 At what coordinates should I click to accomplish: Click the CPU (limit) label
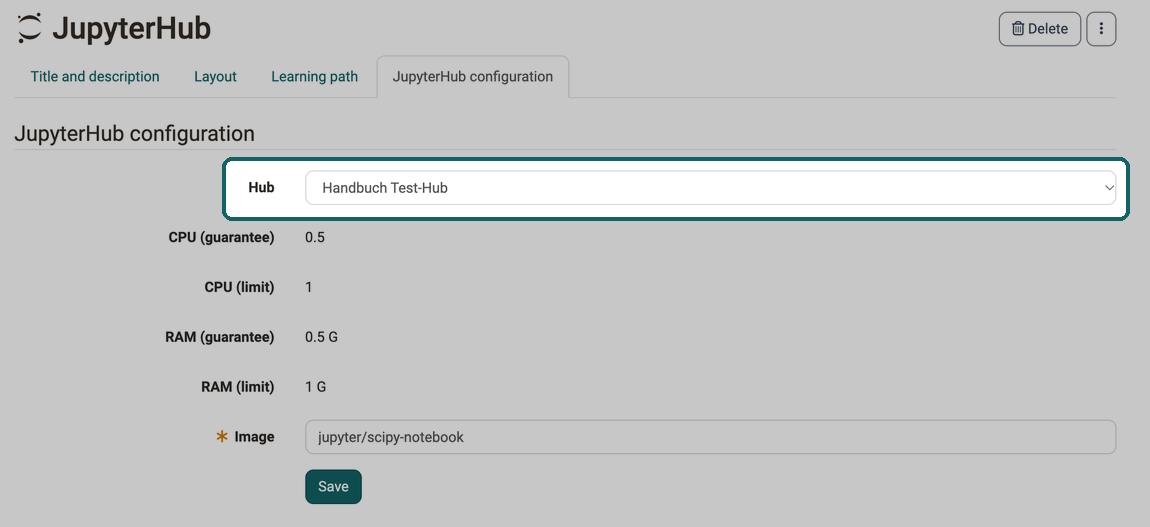pos(239,287)
